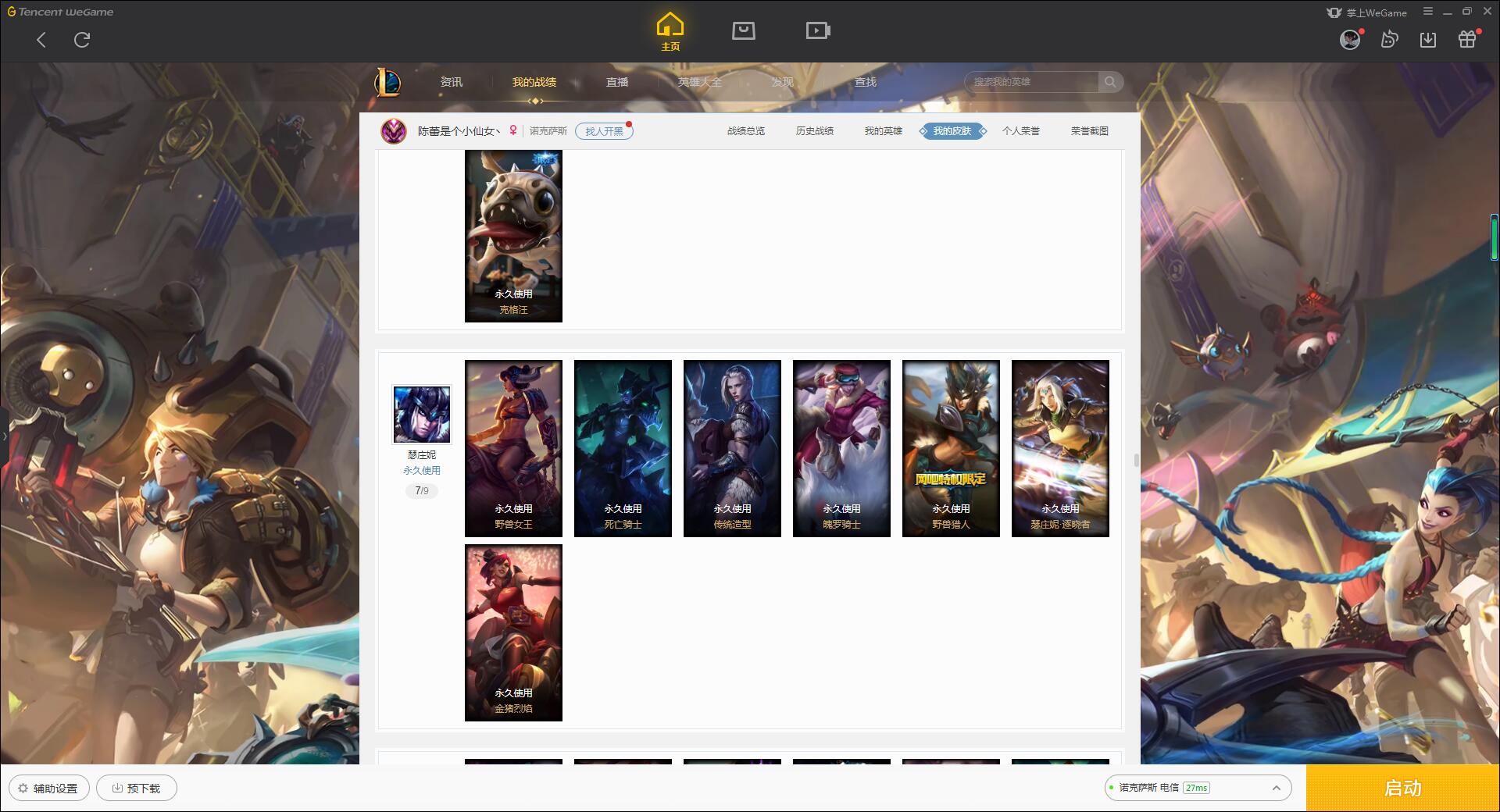This screenshot has height=812, width=1500.
Task: Expand the 诺克萨斯 电信 server dropdown
Action: (x=1198, y=788)
